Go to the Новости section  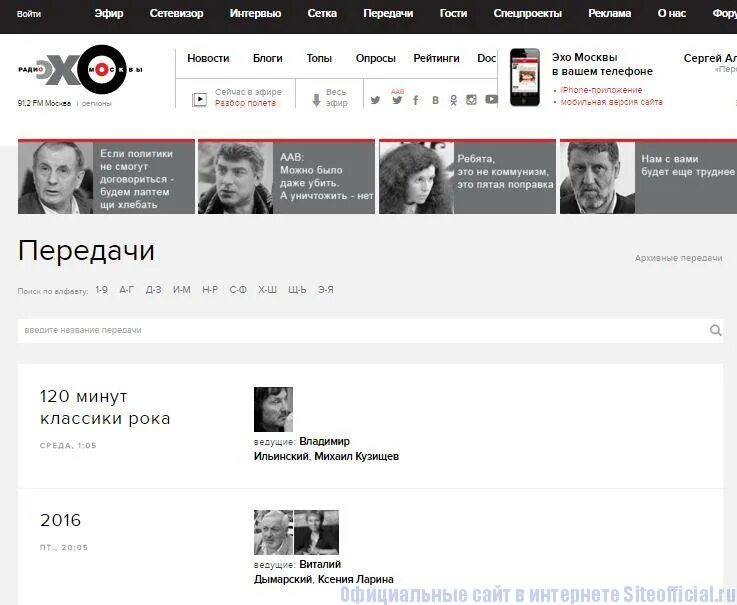click(208, 58)
